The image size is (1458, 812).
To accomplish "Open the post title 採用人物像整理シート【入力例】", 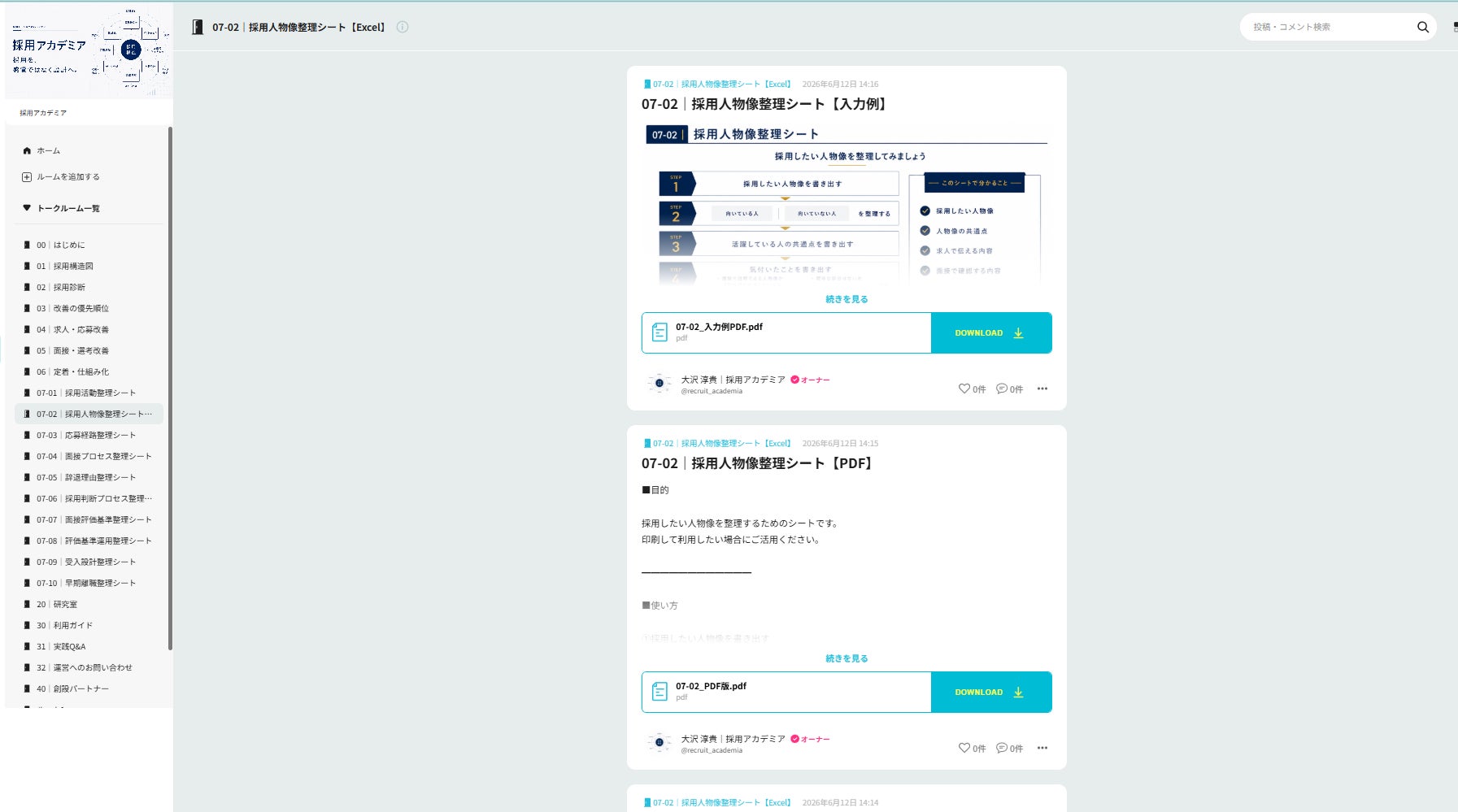I will [766, 104].
